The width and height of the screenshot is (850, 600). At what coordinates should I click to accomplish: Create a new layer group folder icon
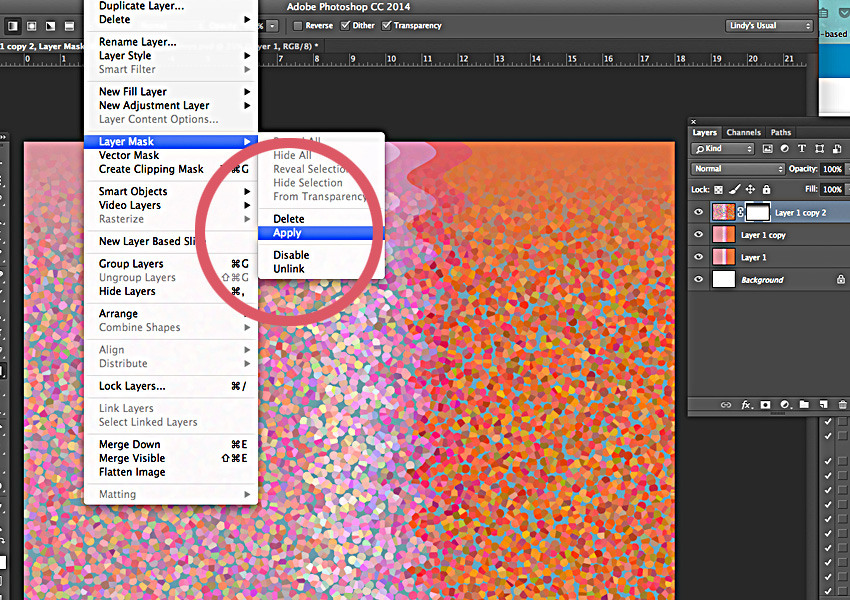click(803, 404)
